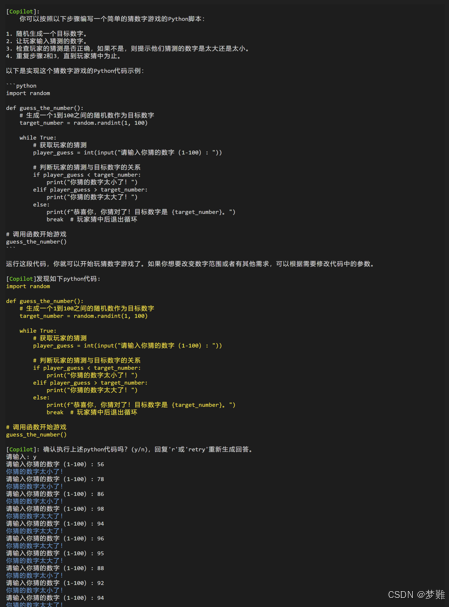Click the input line with guess 96

(x=55, y=538)
